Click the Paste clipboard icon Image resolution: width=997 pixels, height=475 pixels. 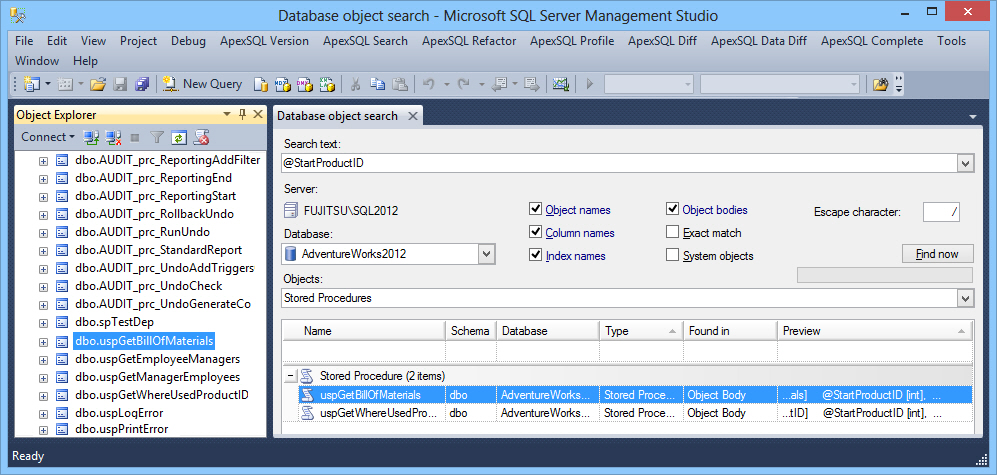pyautogui.click(x=400, y=84)
